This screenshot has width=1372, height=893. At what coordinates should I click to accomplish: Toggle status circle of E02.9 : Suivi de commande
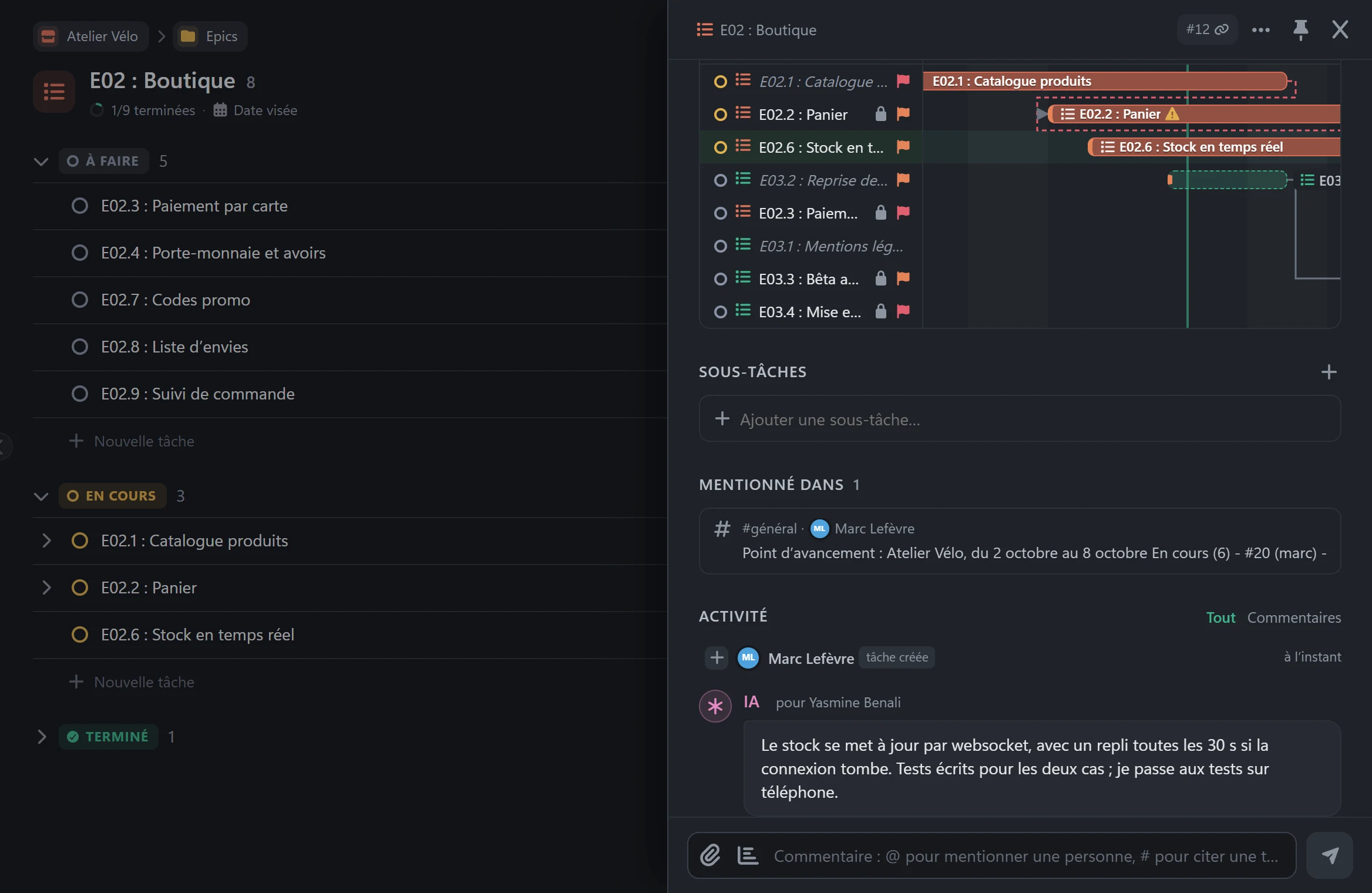tap(79, 394)
